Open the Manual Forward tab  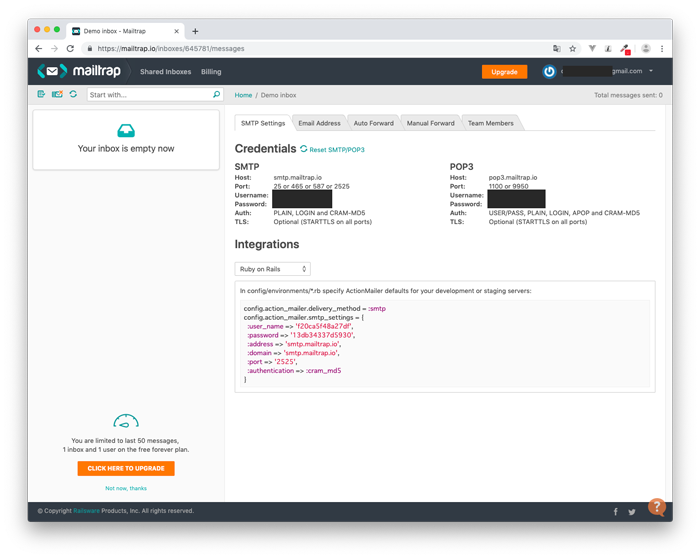pos(430,123)
